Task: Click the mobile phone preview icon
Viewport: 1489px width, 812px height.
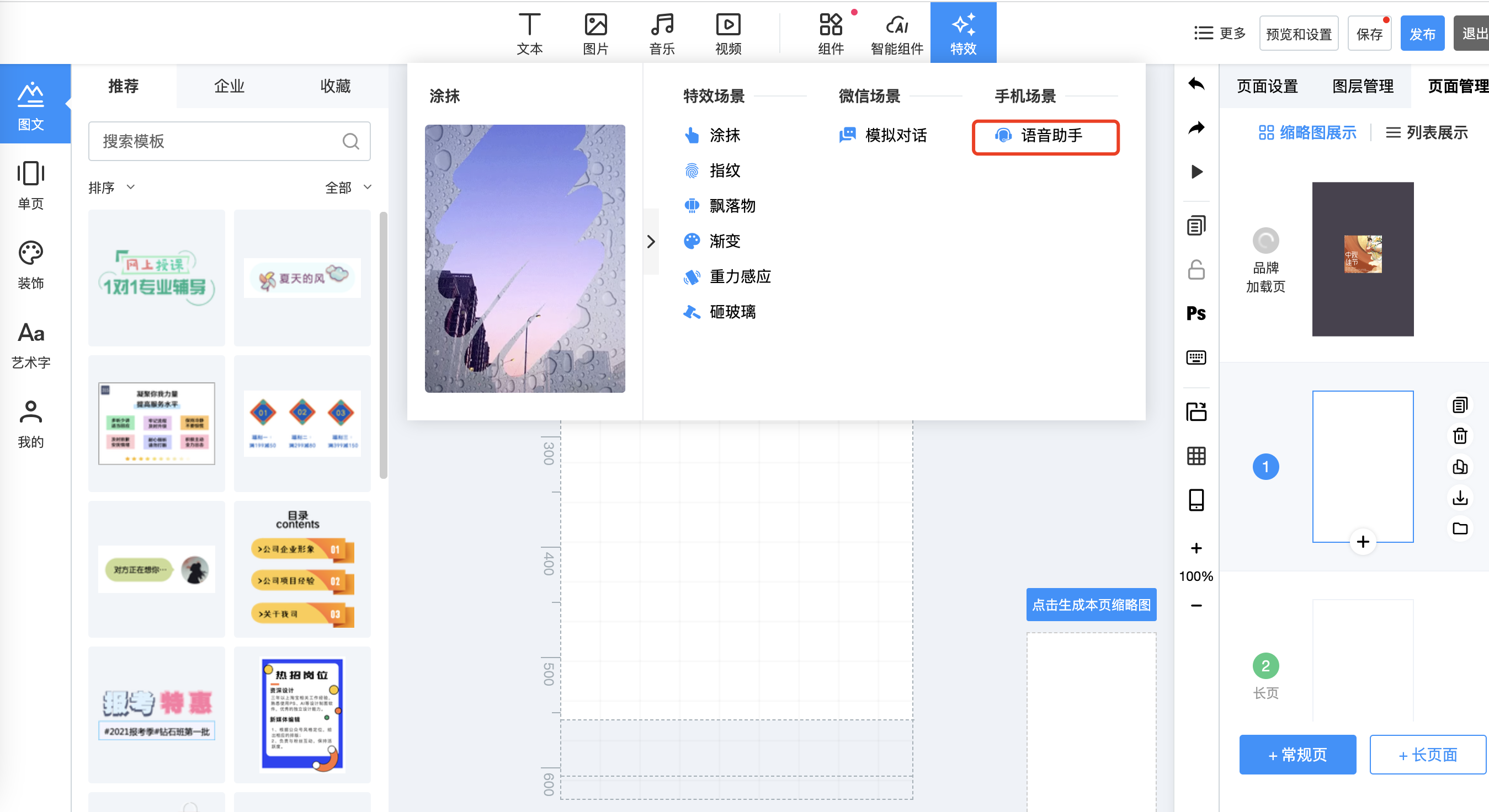Action: [1196, 500]
